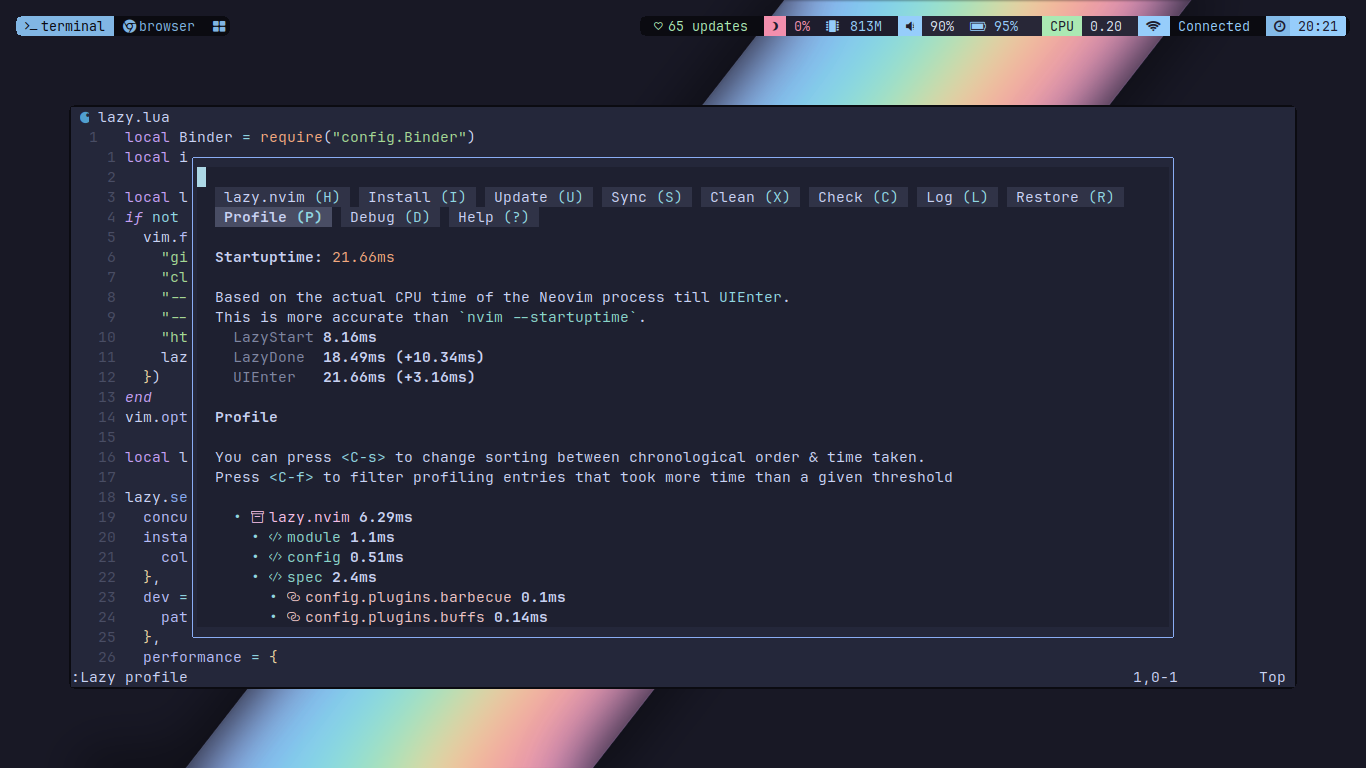Click the 20:21 time display
1366x768 pixels.
pyautogui.click(x=1317, y=26)
